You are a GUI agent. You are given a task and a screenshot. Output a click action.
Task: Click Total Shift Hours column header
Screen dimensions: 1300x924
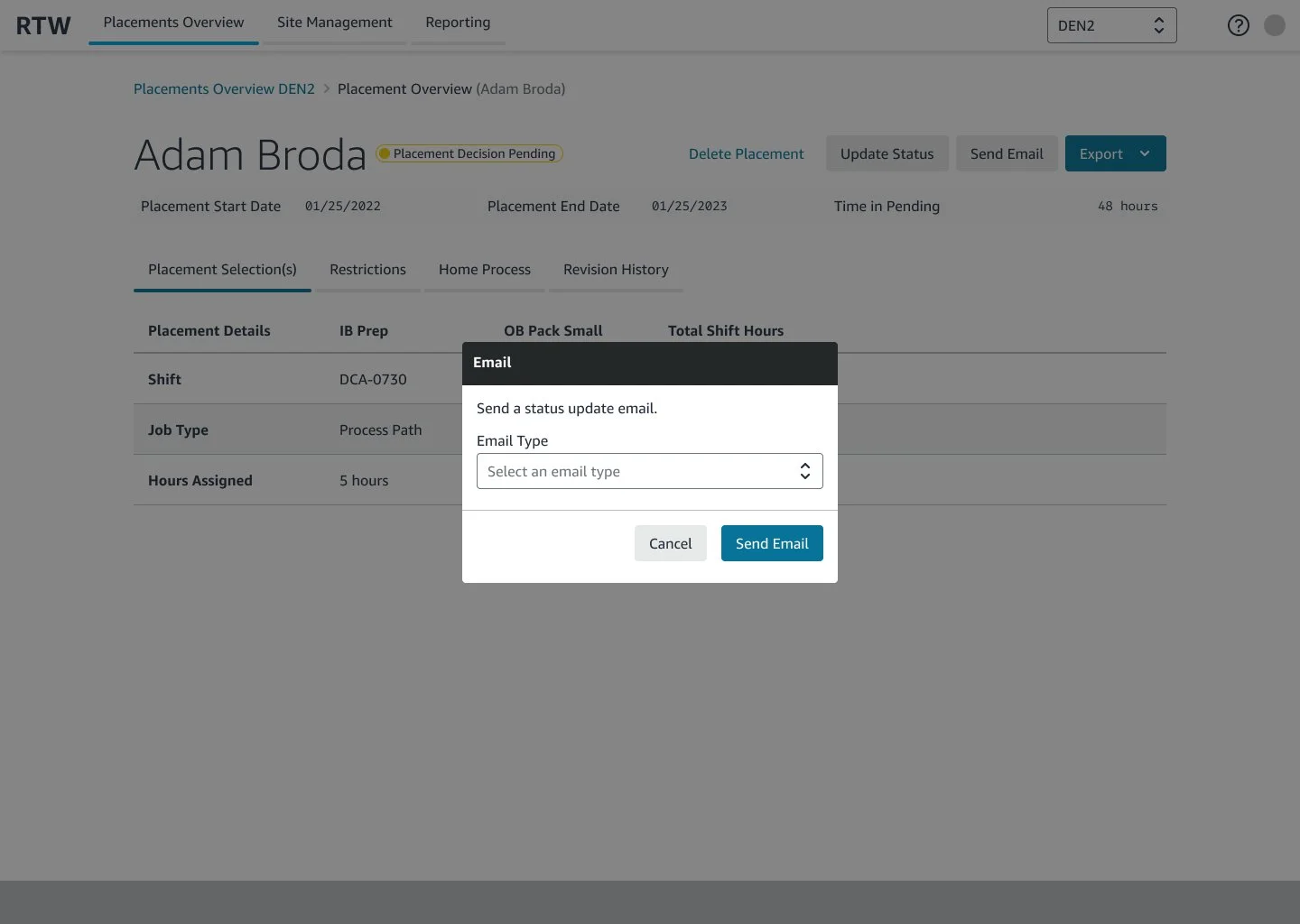coord(726,331)
